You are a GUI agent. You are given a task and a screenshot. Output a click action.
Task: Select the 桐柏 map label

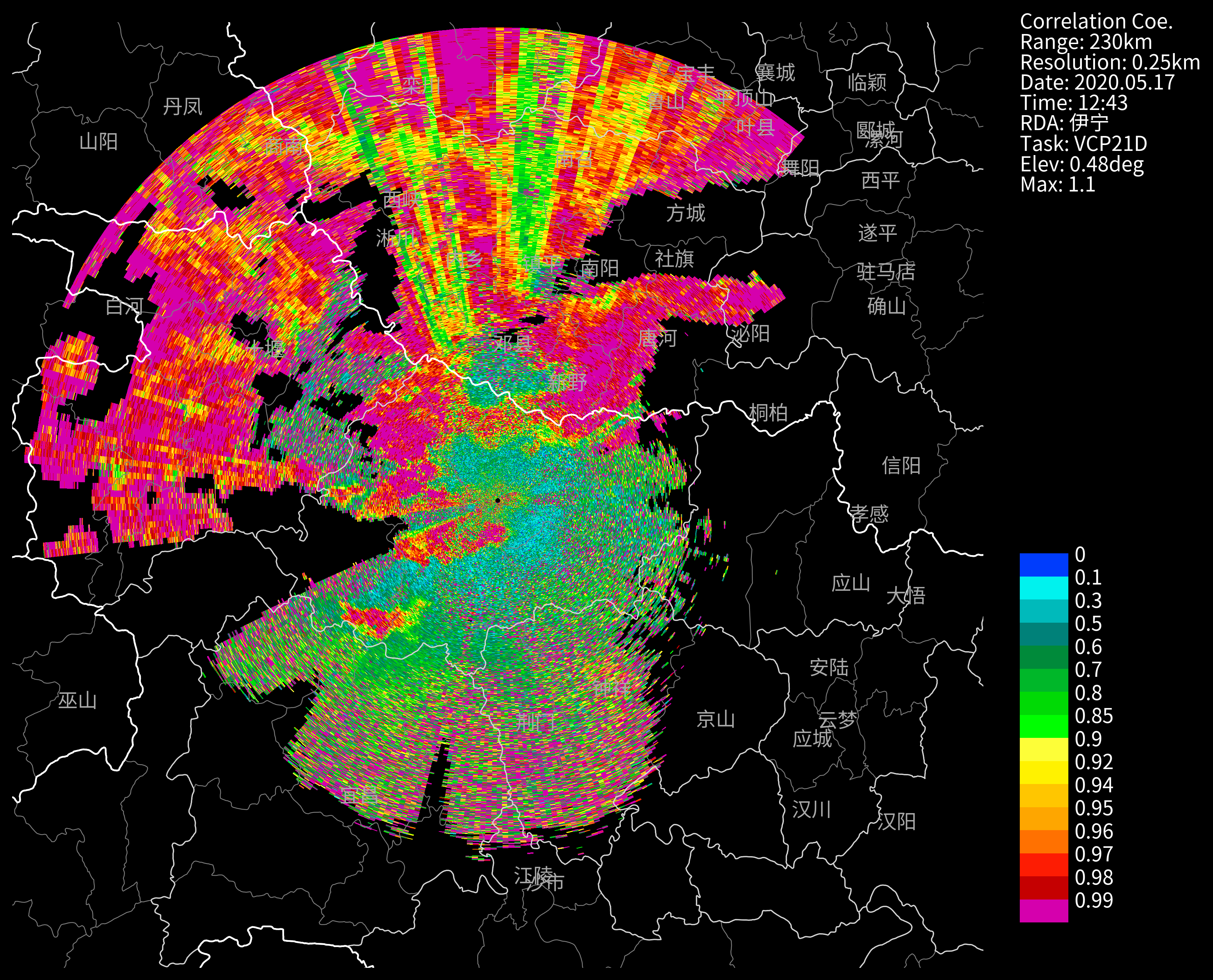768,413
